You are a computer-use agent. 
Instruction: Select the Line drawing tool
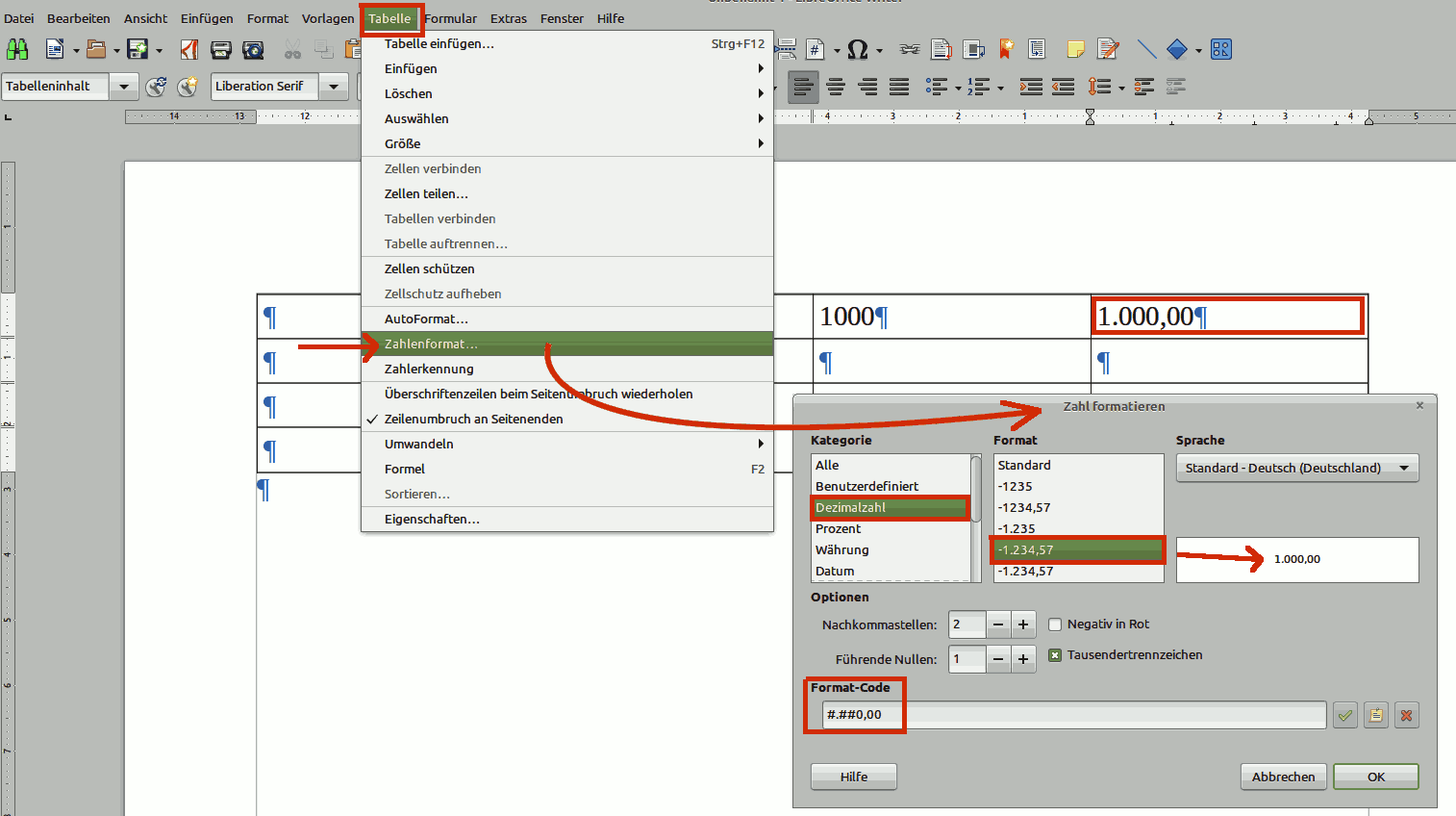click(x=1146, y=49)
